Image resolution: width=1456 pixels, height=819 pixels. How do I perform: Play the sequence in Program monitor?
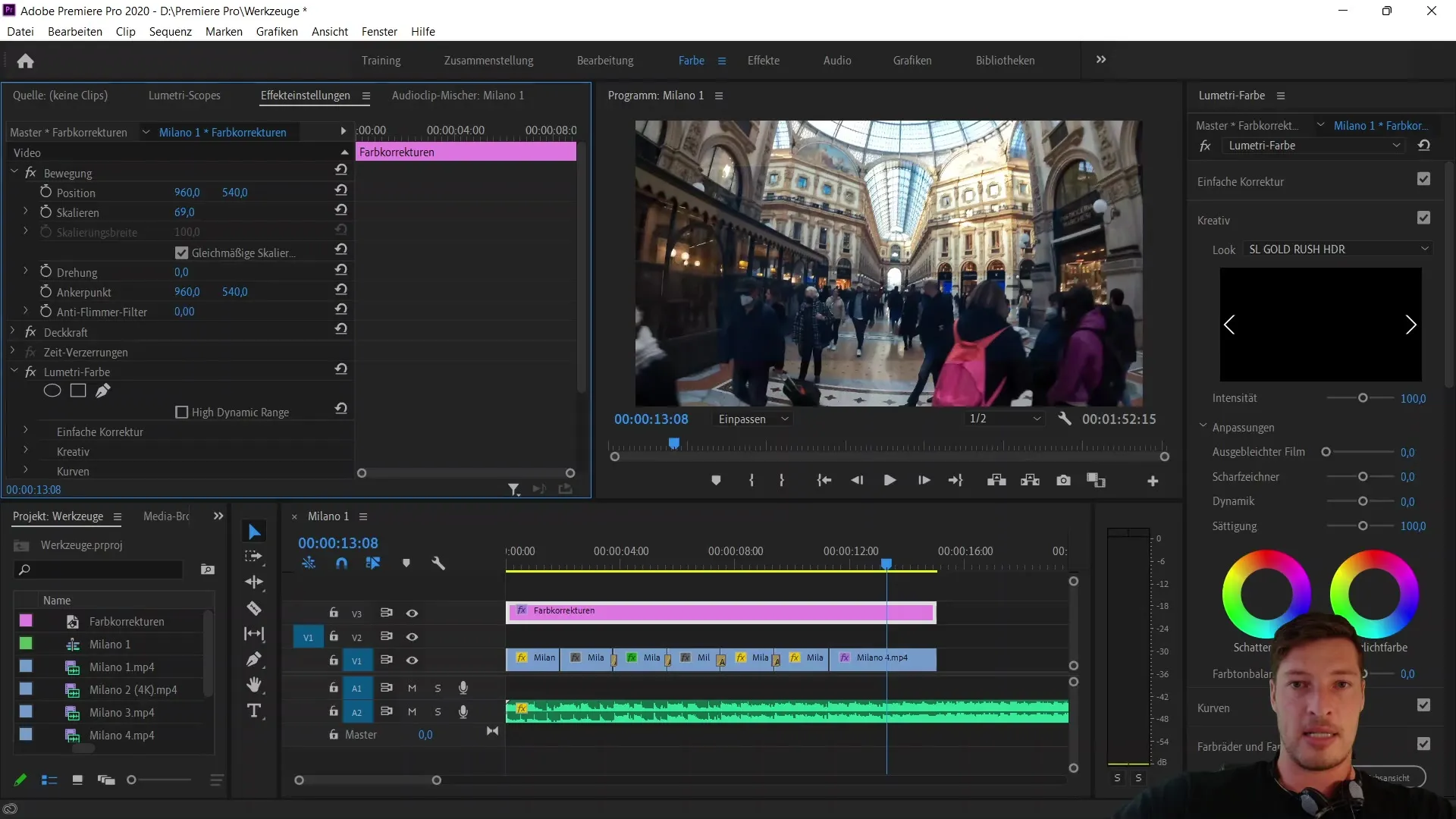pyautogui.click(x=890, y=480)
